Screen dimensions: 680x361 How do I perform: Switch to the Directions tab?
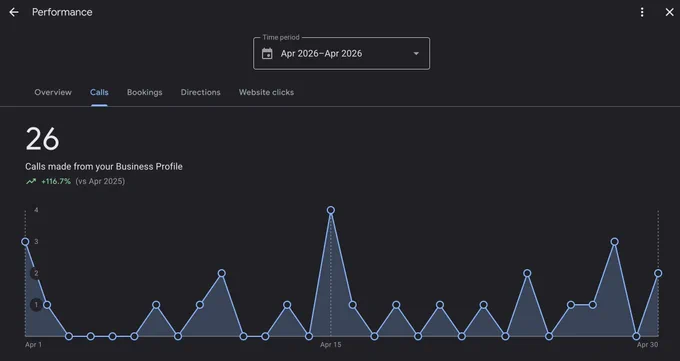[x=200, y=92]
